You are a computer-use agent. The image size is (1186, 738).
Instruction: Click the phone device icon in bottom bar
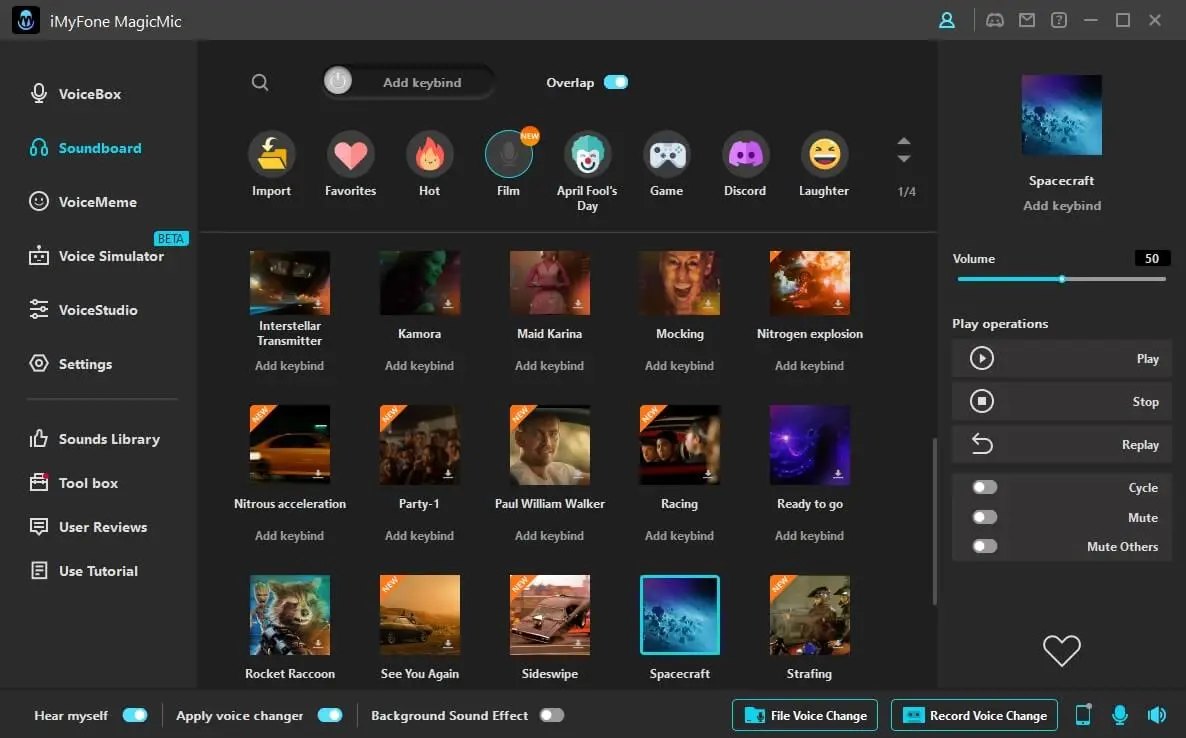pos(1083,715)
